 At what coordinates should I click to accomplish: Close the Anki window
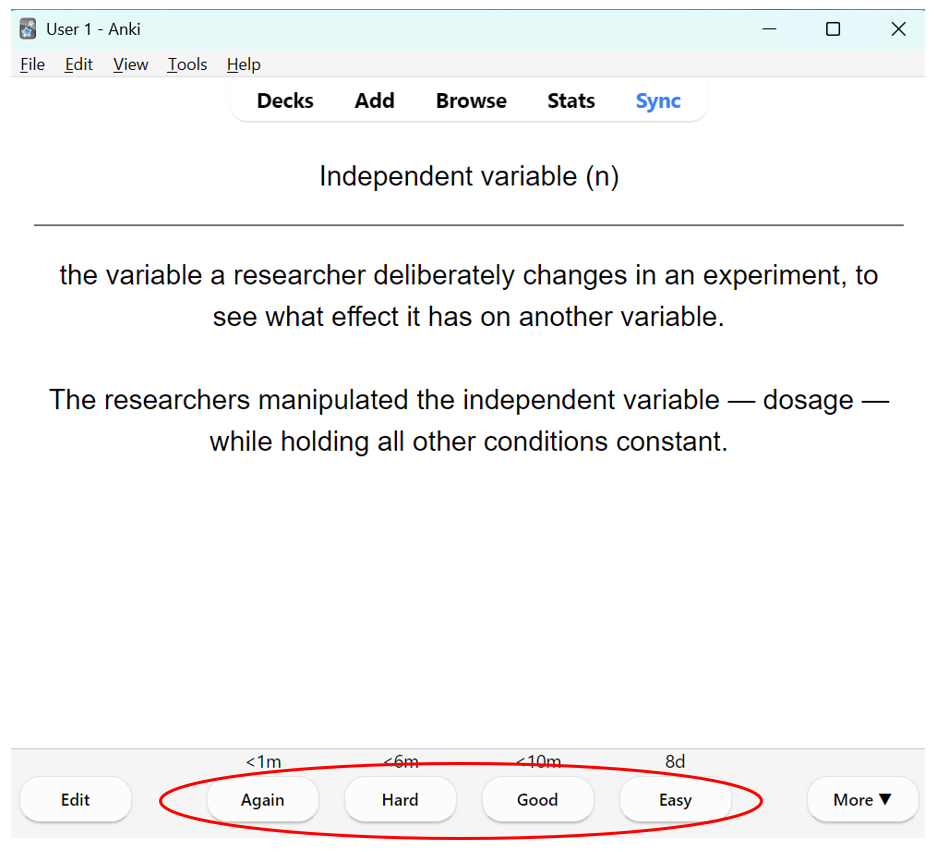(x=898, y=29)
